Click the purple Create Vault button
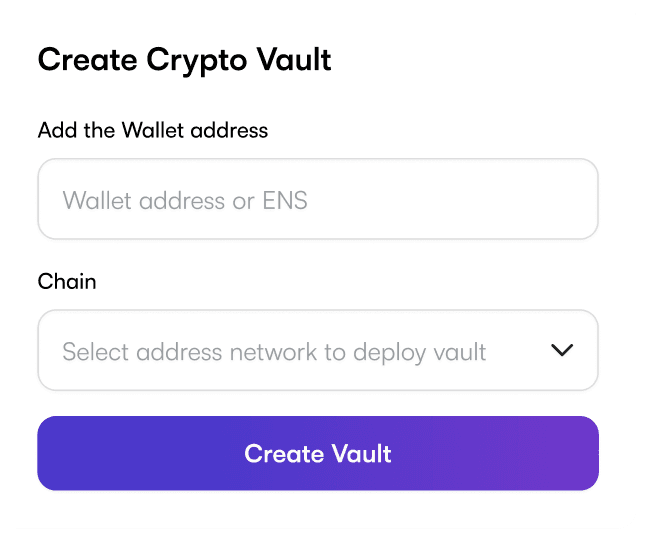The image size is (648, 541). pyautogui.click(x=317, y=453)
